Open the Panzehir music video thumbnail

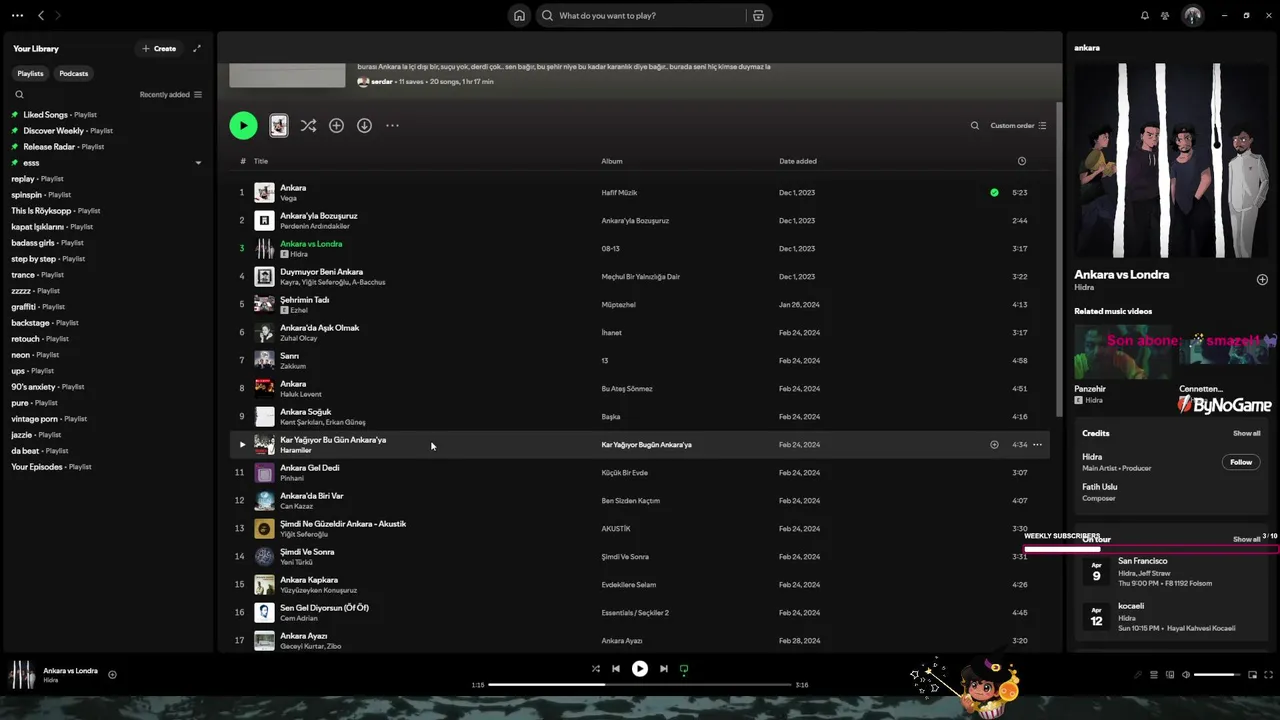point(1122,352)
